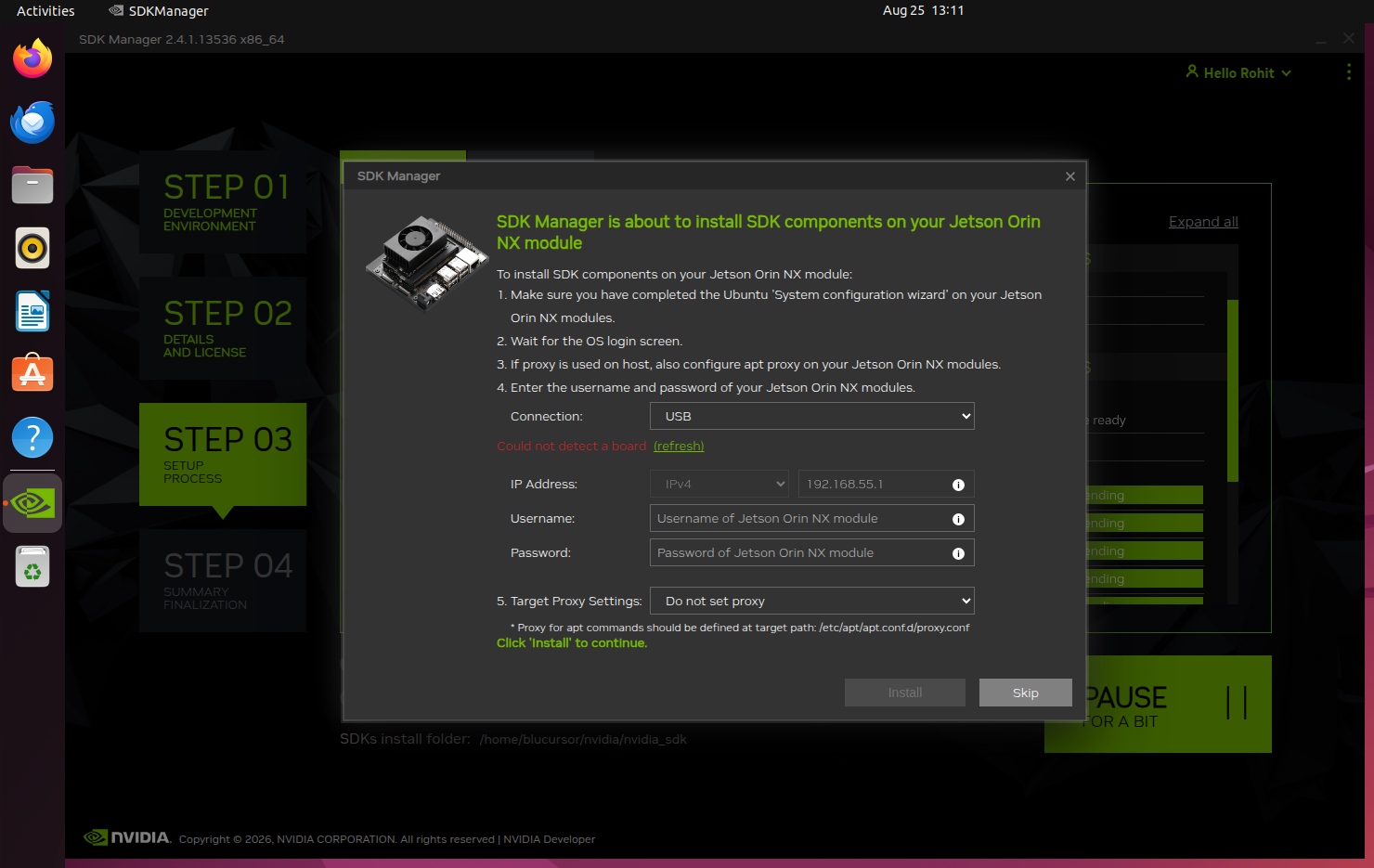Select STEP 01 Development Environment
The height and width of the screenshot is (868, 1374).
click(x=223, y=201)
